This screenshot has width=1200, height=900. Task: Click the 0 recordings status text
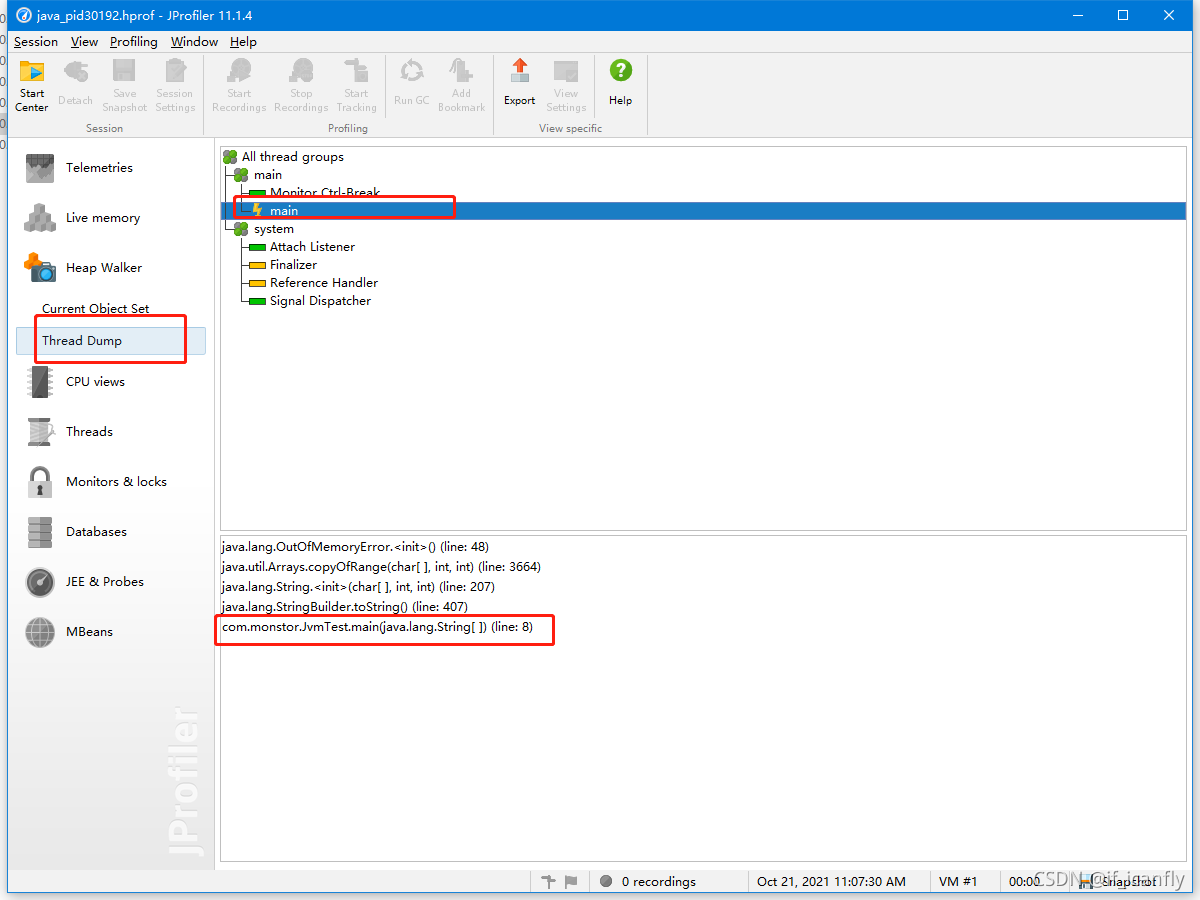click(658, 882)
